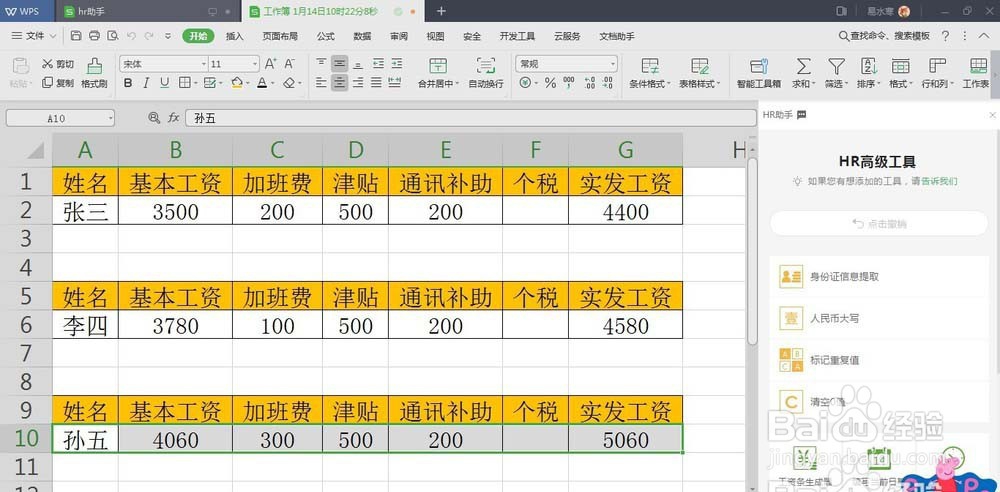Toggle align text left
The height and width of the screenshot is (492, 1000).
[321, 82]
